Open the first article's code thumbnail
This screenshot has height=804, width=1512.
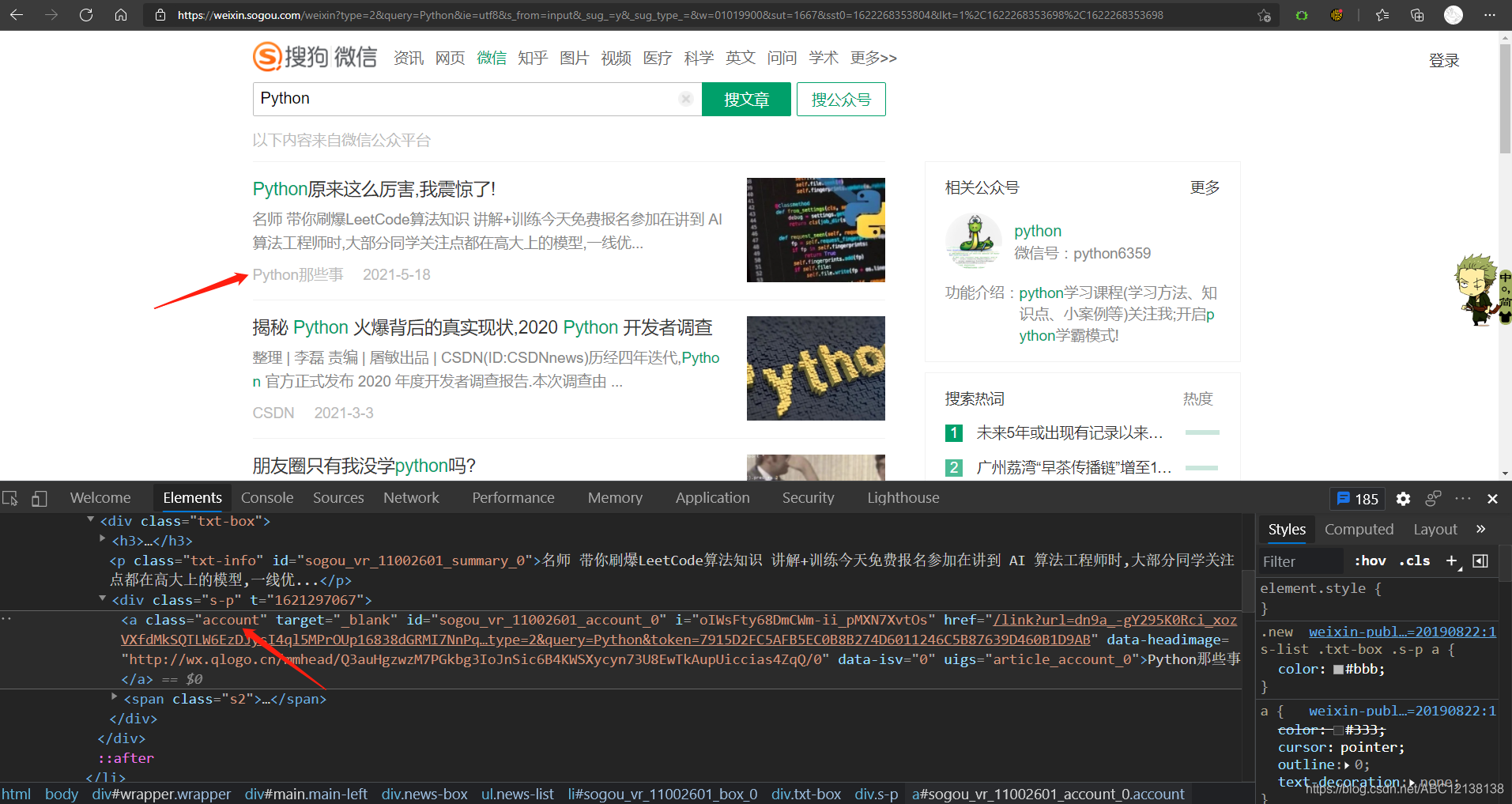816,230
